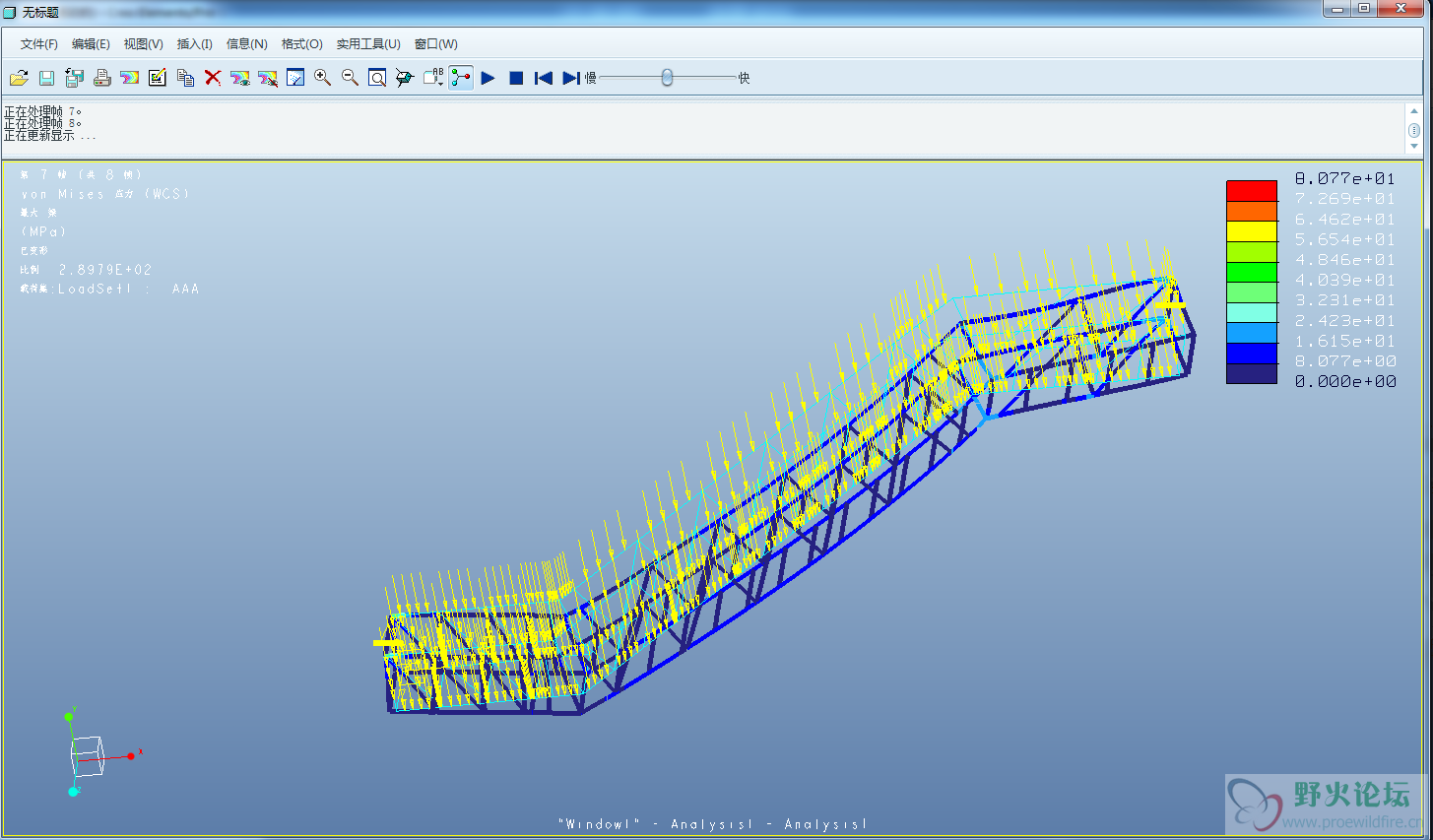Open the 视图(V) menu
Screen dimensions: 1433x840
143,44
